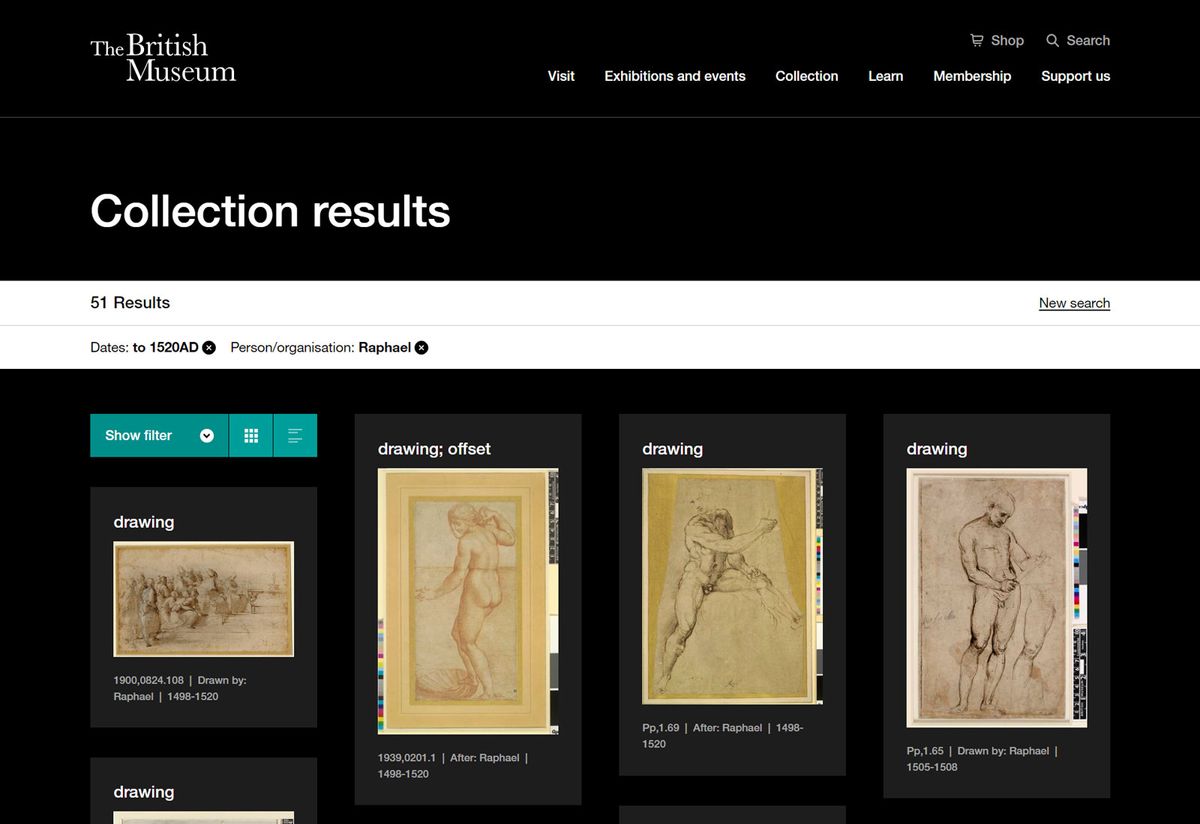Viewport: 1200px width, 824px height.
Task: Remove the Raphael person filter
Action: [x=421, y=347]
